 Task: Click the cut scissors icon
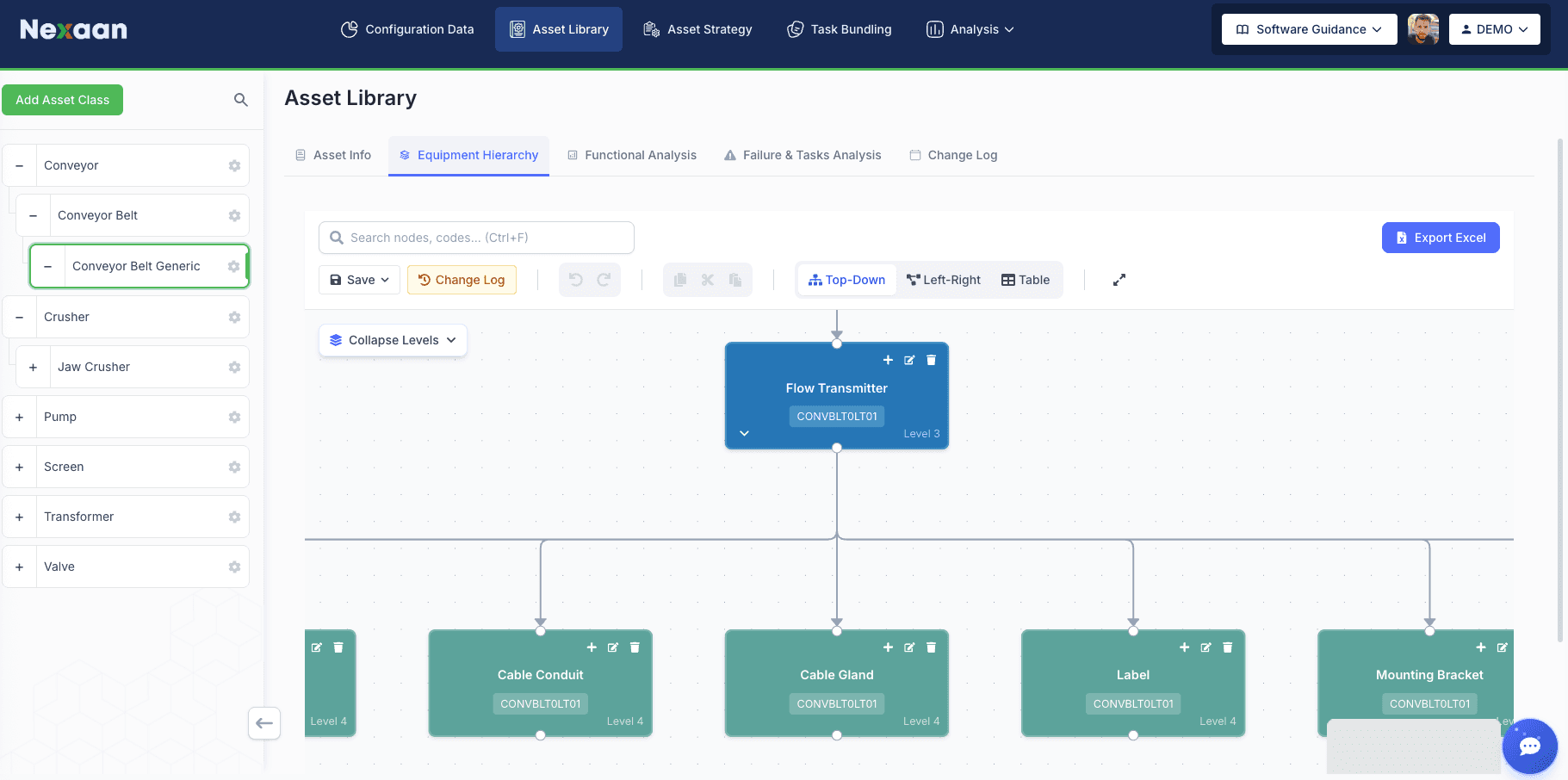[x=708, y=280]
